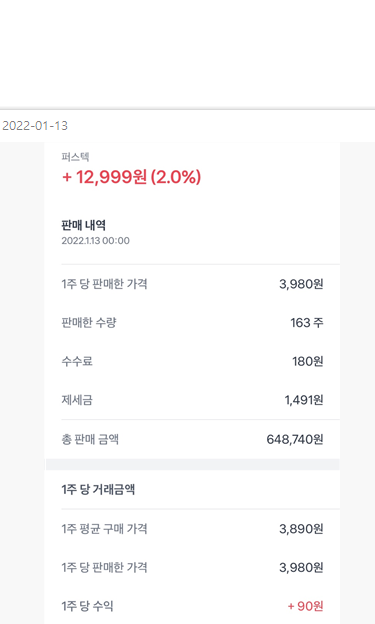
Task: Click the 2022.1.13 00:00 timestamp
Action: tap(96, 241)
